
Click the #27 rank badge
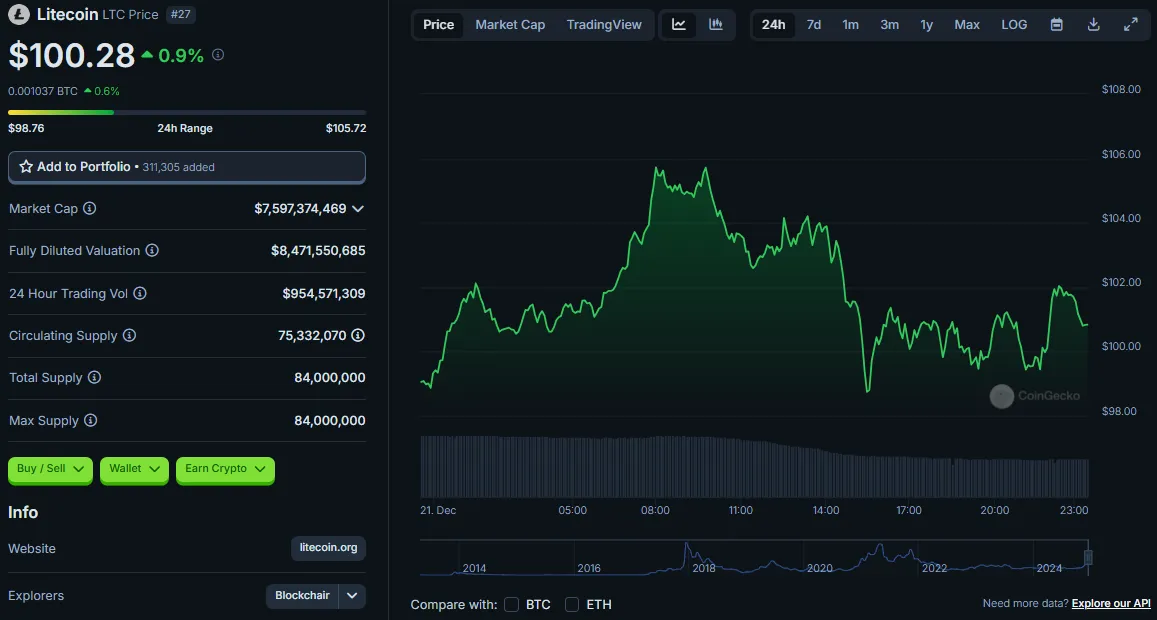[x=181, y=14]
